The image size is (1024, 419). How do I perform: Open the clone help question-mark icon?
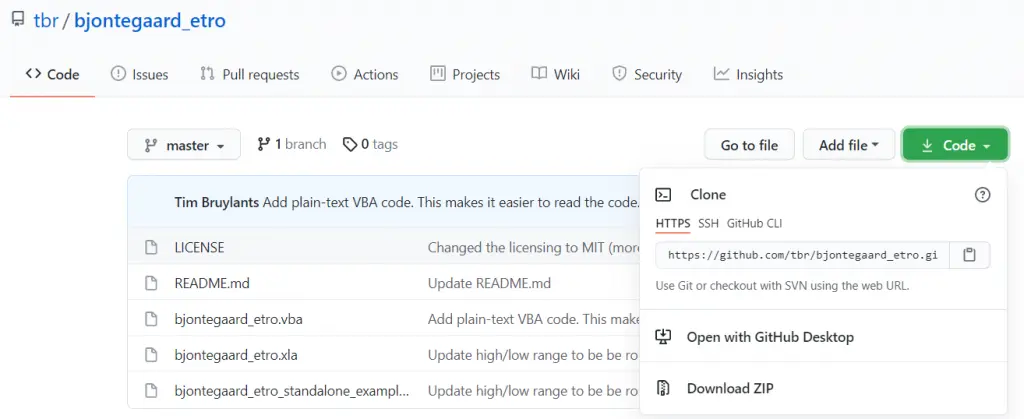point(982,194)
